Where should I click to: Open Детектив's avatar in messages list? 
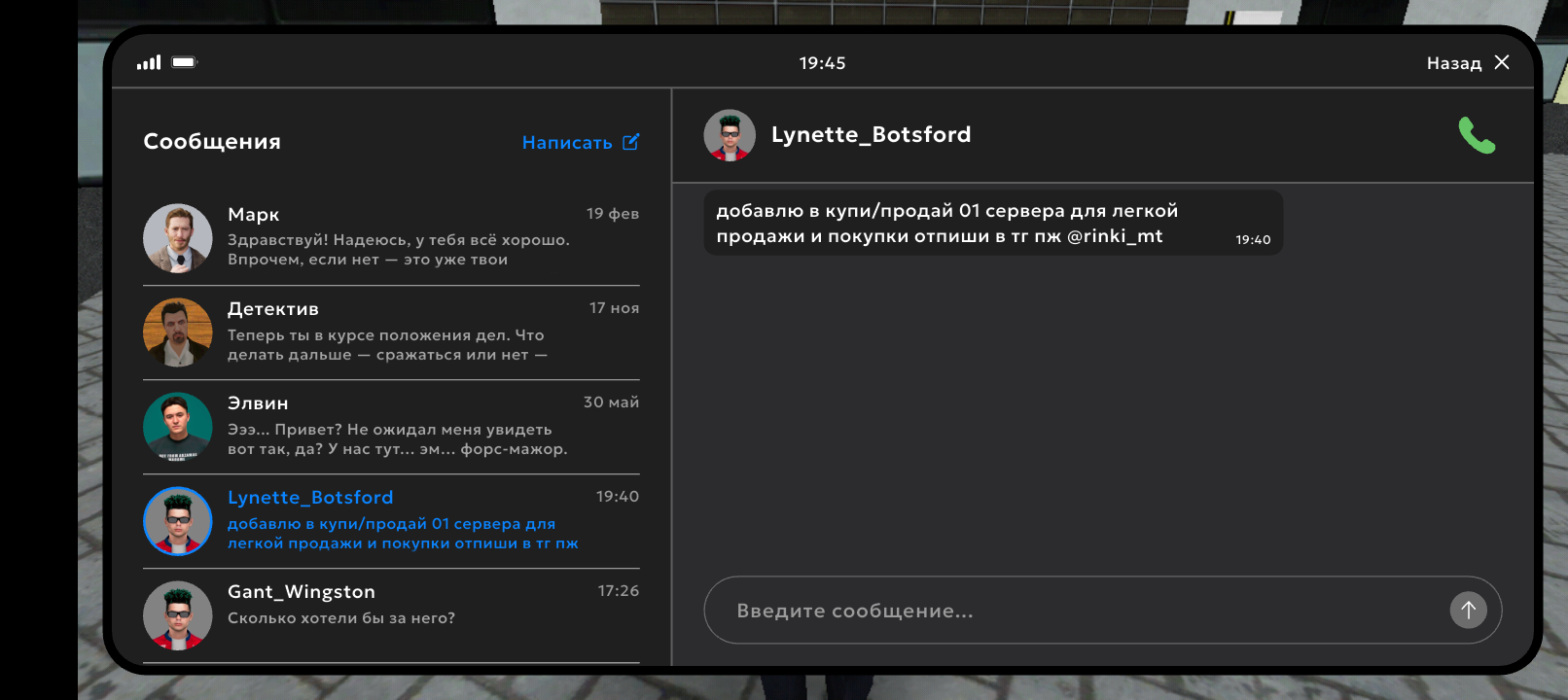pyautogui.click(x=178, y=332)
